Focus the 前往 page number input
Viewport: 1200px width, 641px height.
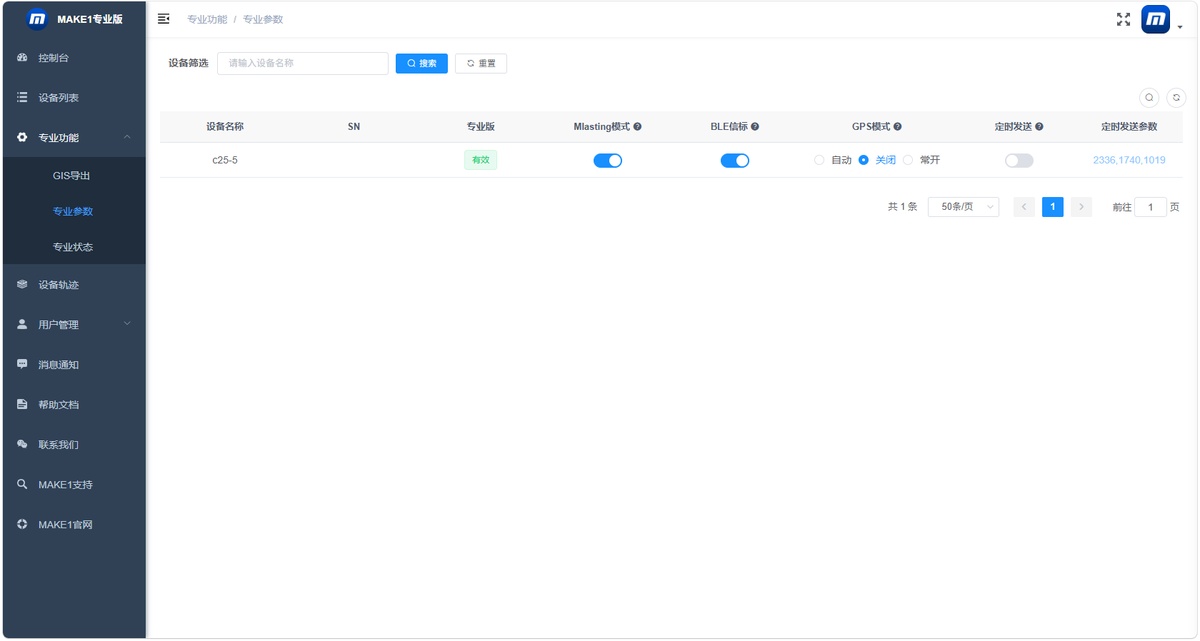pyautogui.click(x=1150, y=207)
